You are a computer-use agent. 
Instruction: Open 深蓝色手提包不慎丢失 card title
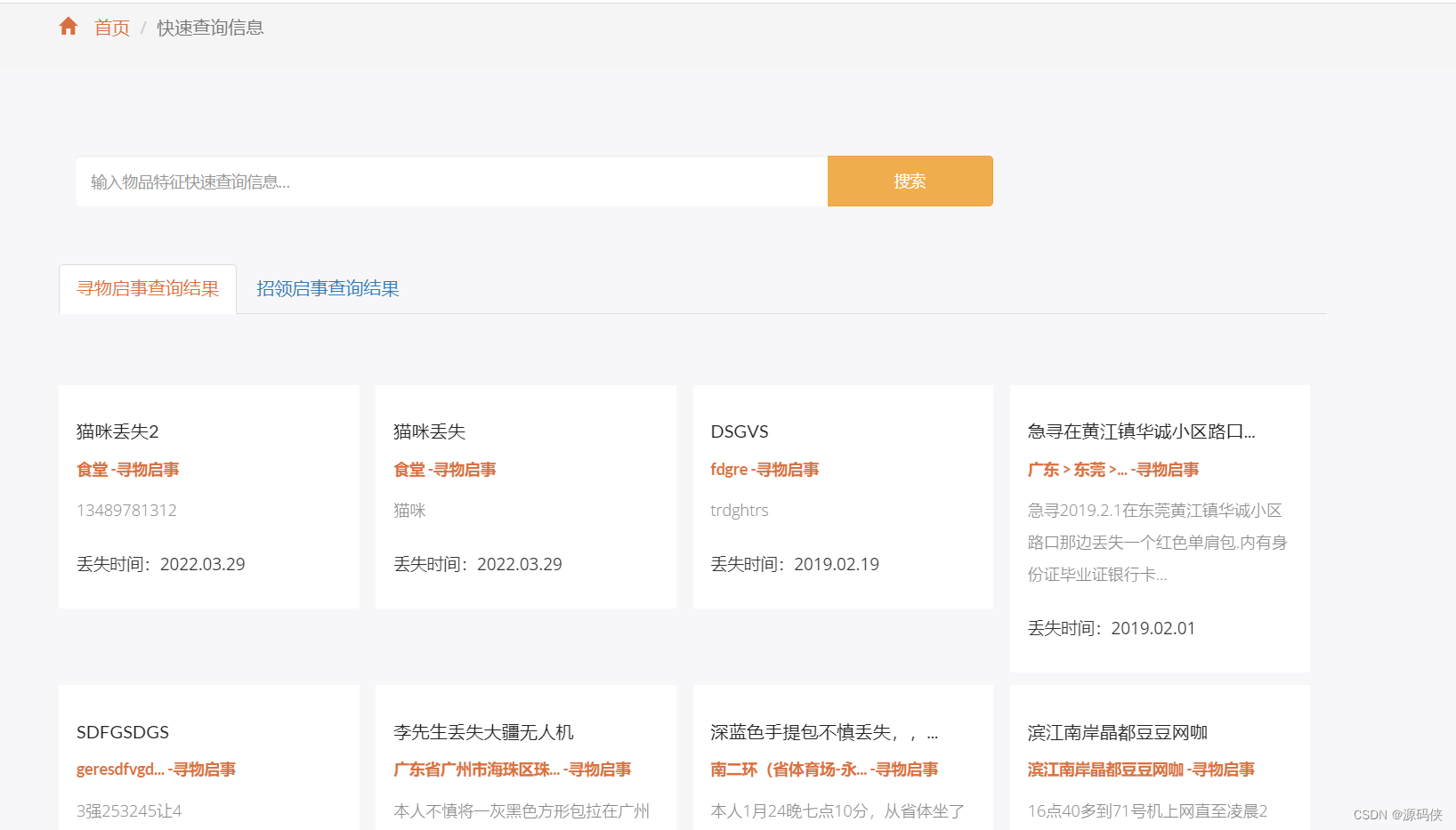point(824,732)
